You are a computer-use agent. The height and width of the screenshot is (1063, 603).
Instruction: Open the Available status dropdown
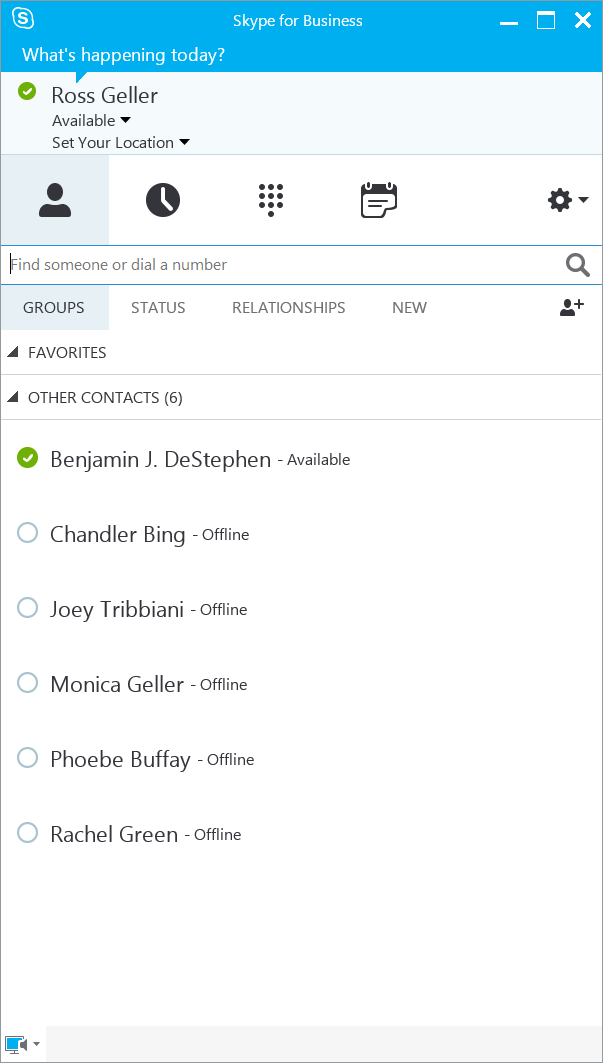tap(91, 121)
